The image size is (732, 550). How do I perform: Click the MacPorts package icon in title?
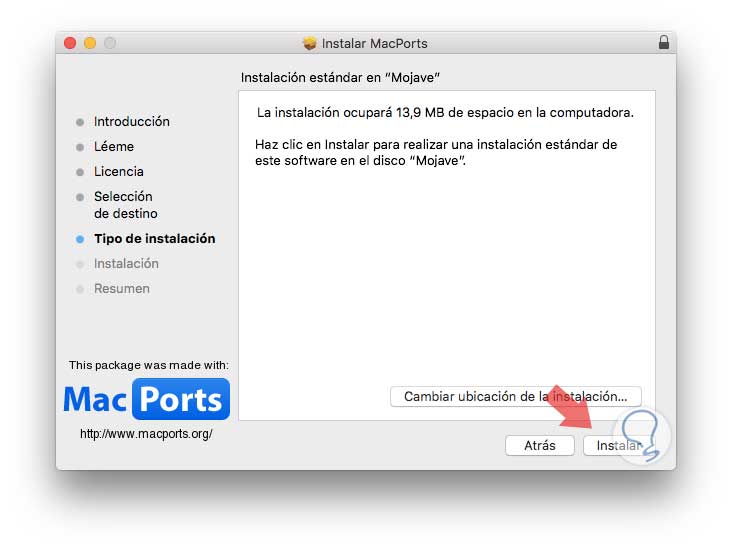[x=309, y=43]
